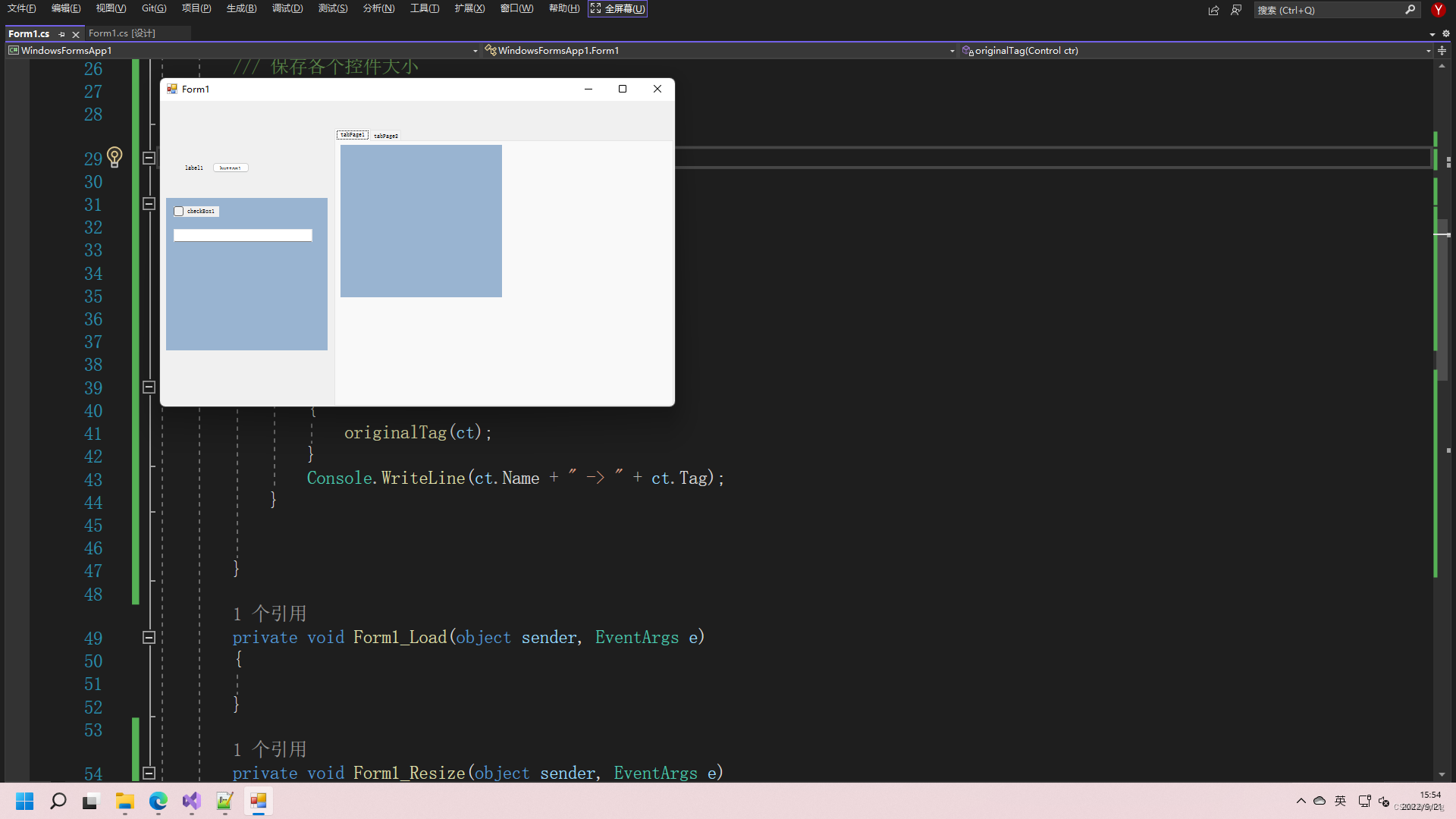
Task: Switch input language via 英 indicator
Action: (x=1339, y=801)
